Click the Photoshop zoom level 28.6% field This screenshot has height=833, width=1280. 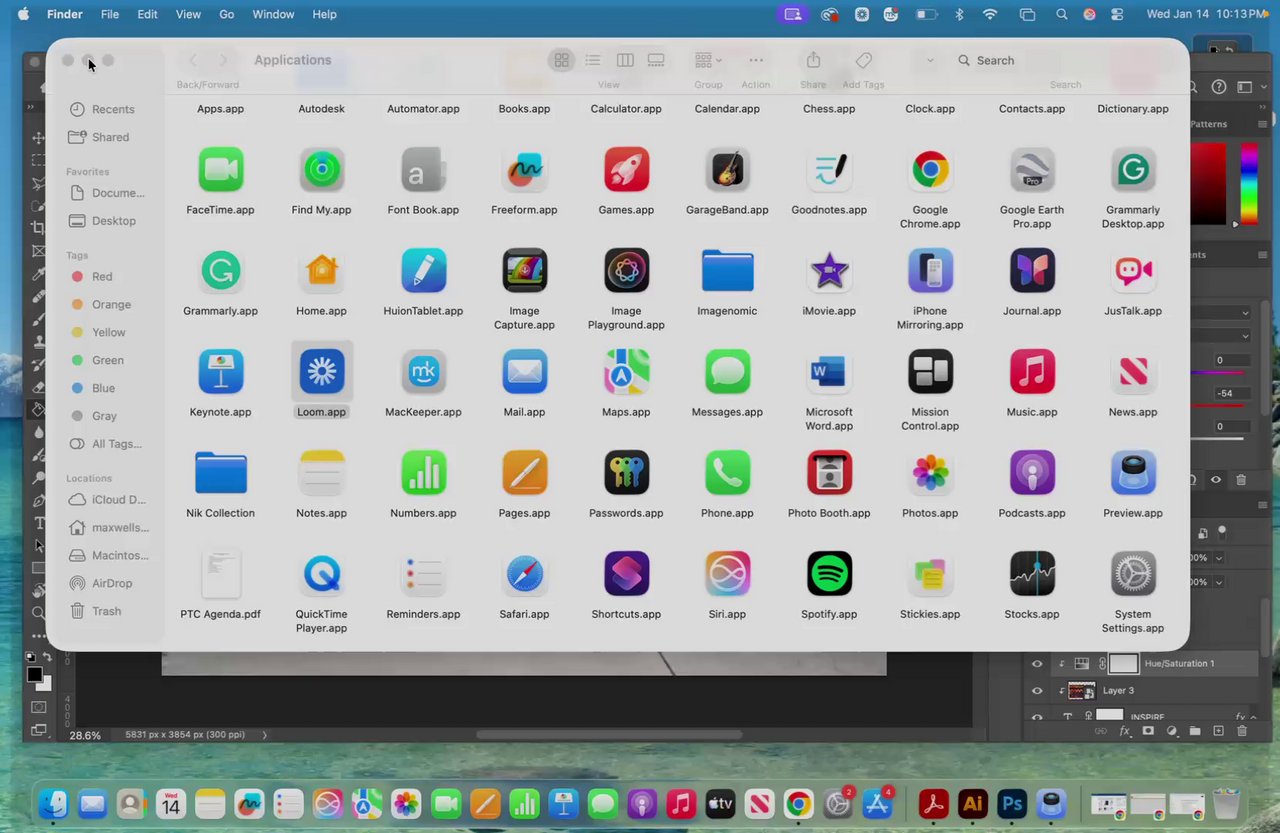point(85,735)
